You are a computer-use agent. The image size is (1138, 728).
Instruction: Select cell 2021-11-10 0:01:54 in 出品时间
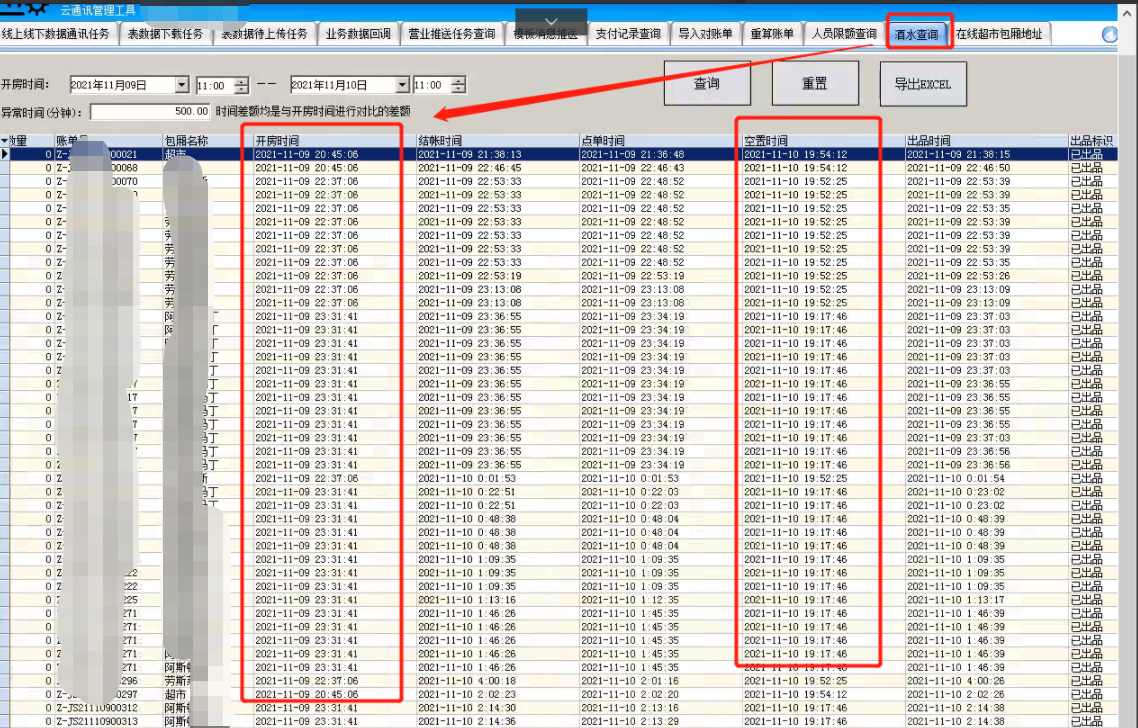coord(986,478)
